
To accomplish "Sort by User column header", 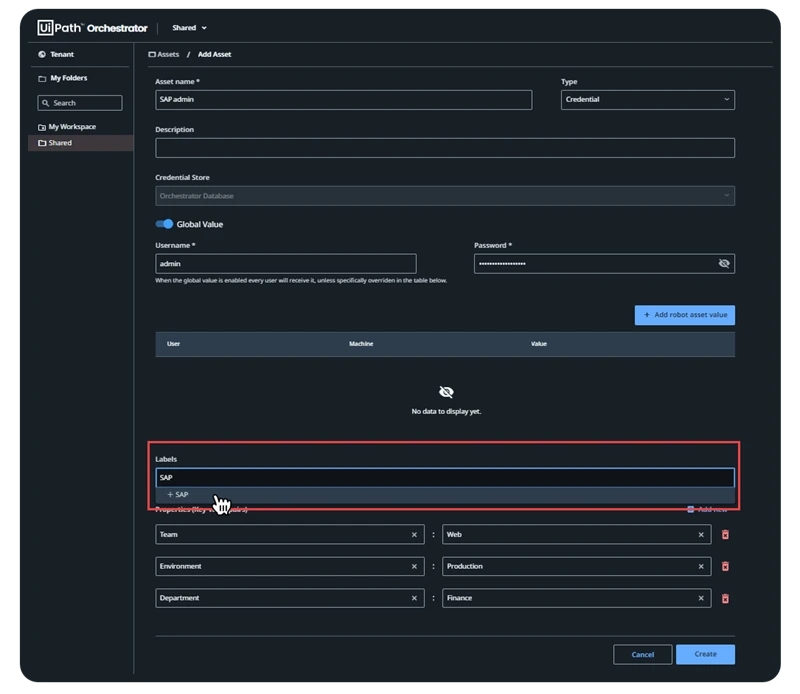I will click(x=173, y=344).
